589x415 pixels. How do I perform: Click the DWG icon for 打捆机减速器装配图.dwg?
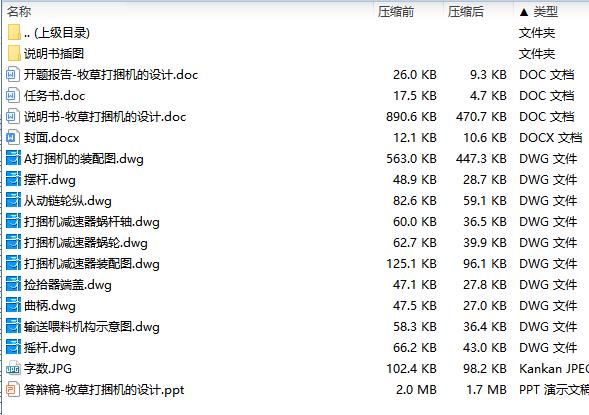click(13, 264)
